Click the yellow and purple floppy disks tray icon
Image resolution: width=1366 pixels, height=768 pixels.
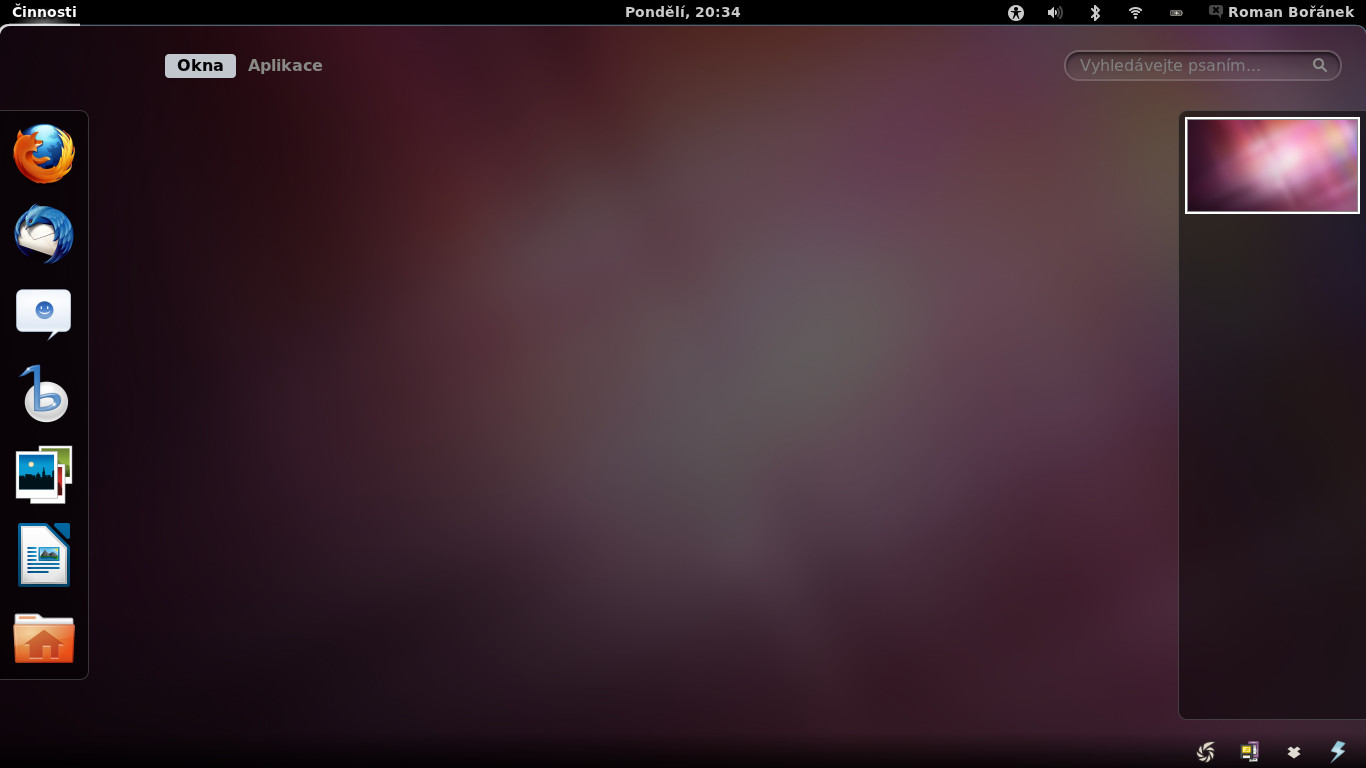tap(1250, 752)
